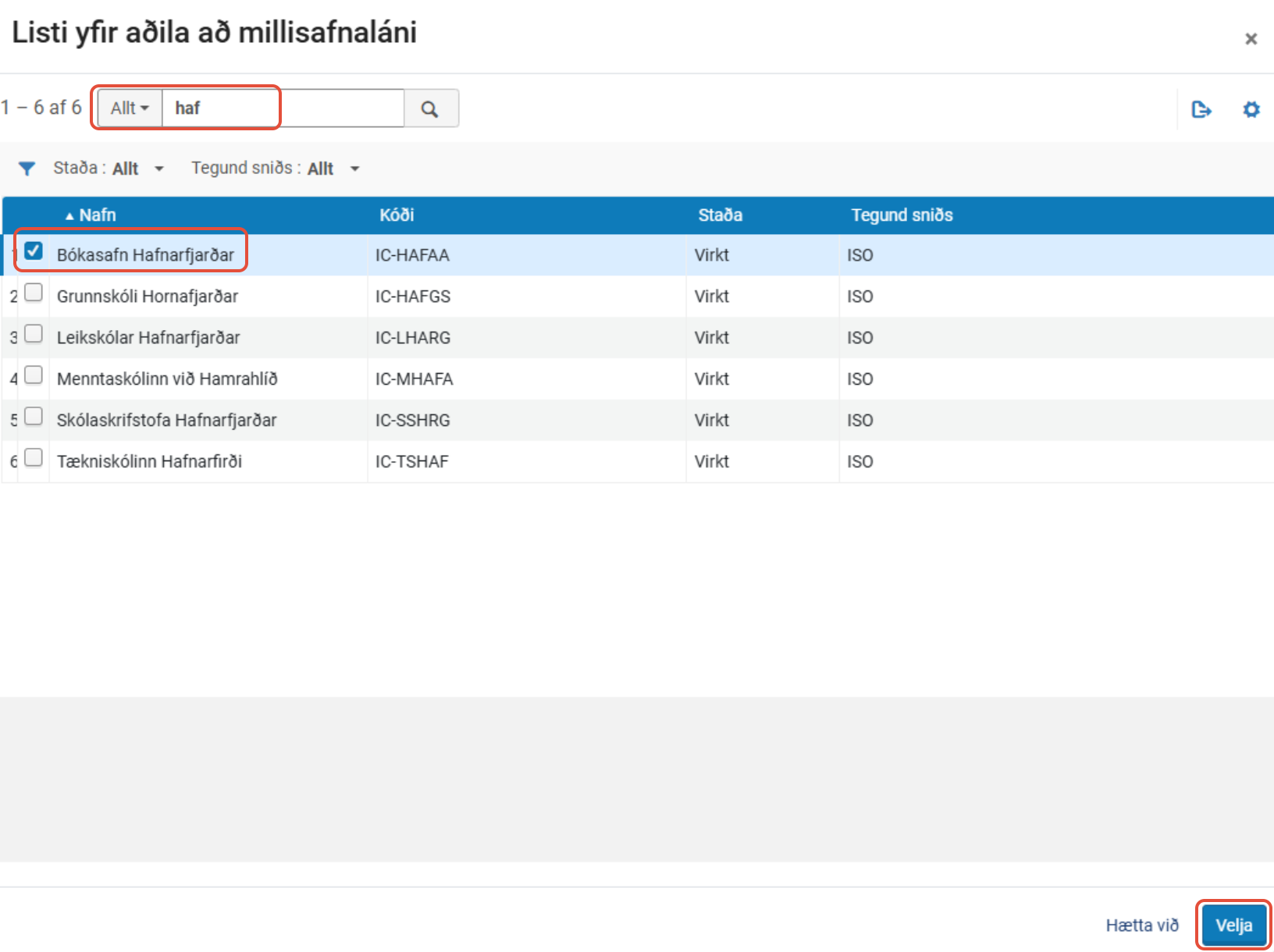Viewport: 1274px width, 952px height.
Task: Click the Velja button
Action: coord(1233,925)
